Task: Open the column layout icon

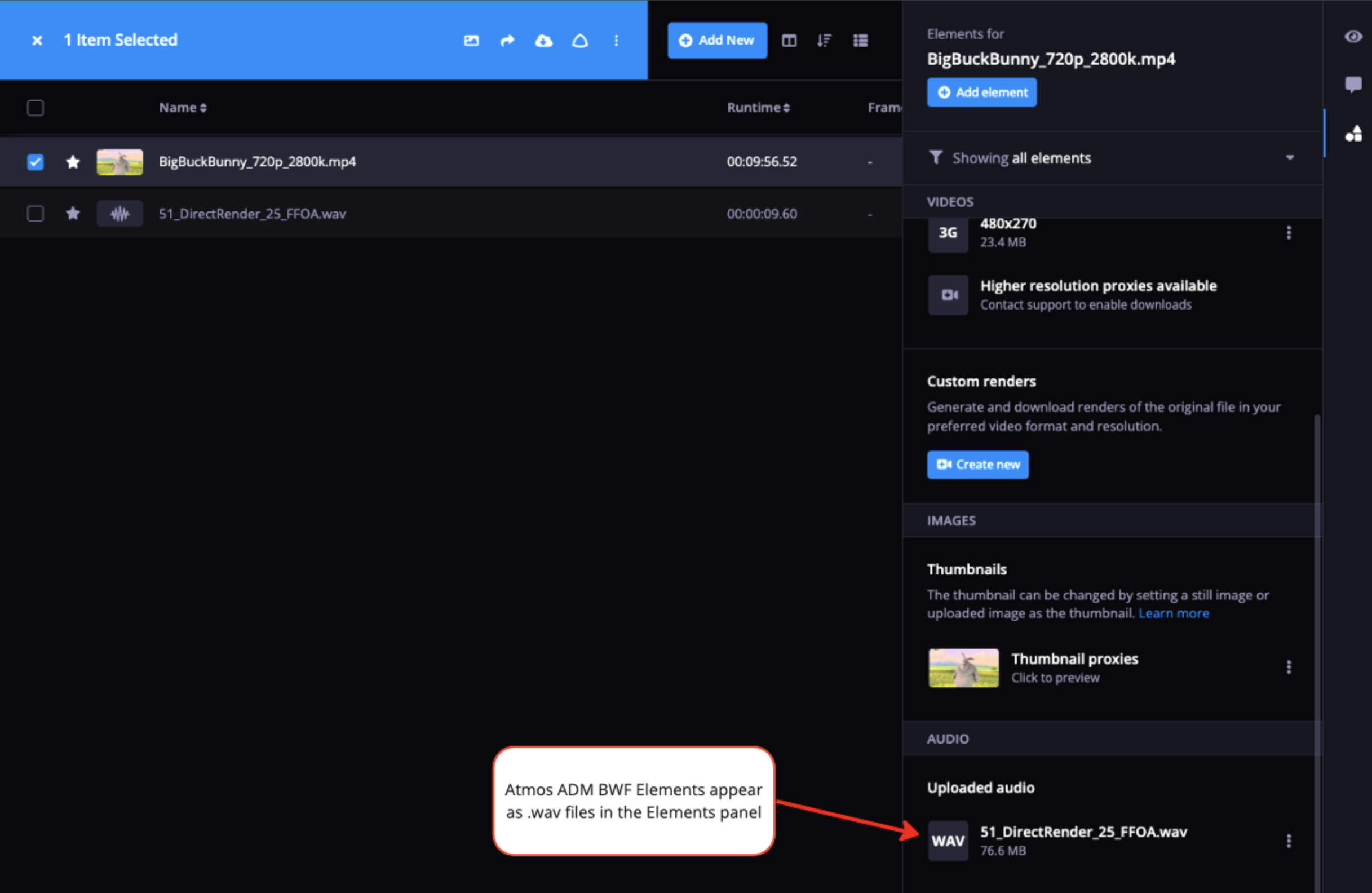Action: (789, 41)
